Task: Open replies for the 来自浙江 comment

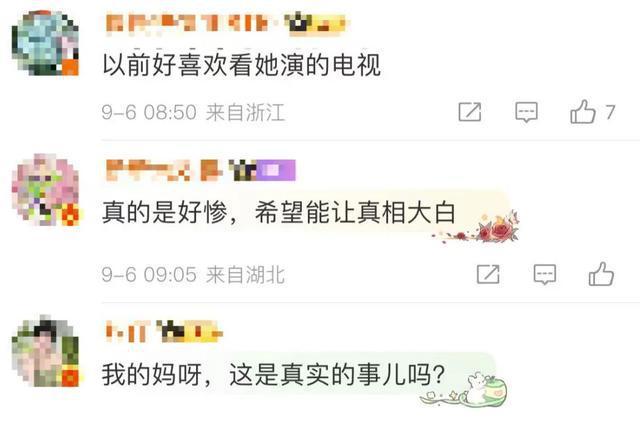Action: 526,112
